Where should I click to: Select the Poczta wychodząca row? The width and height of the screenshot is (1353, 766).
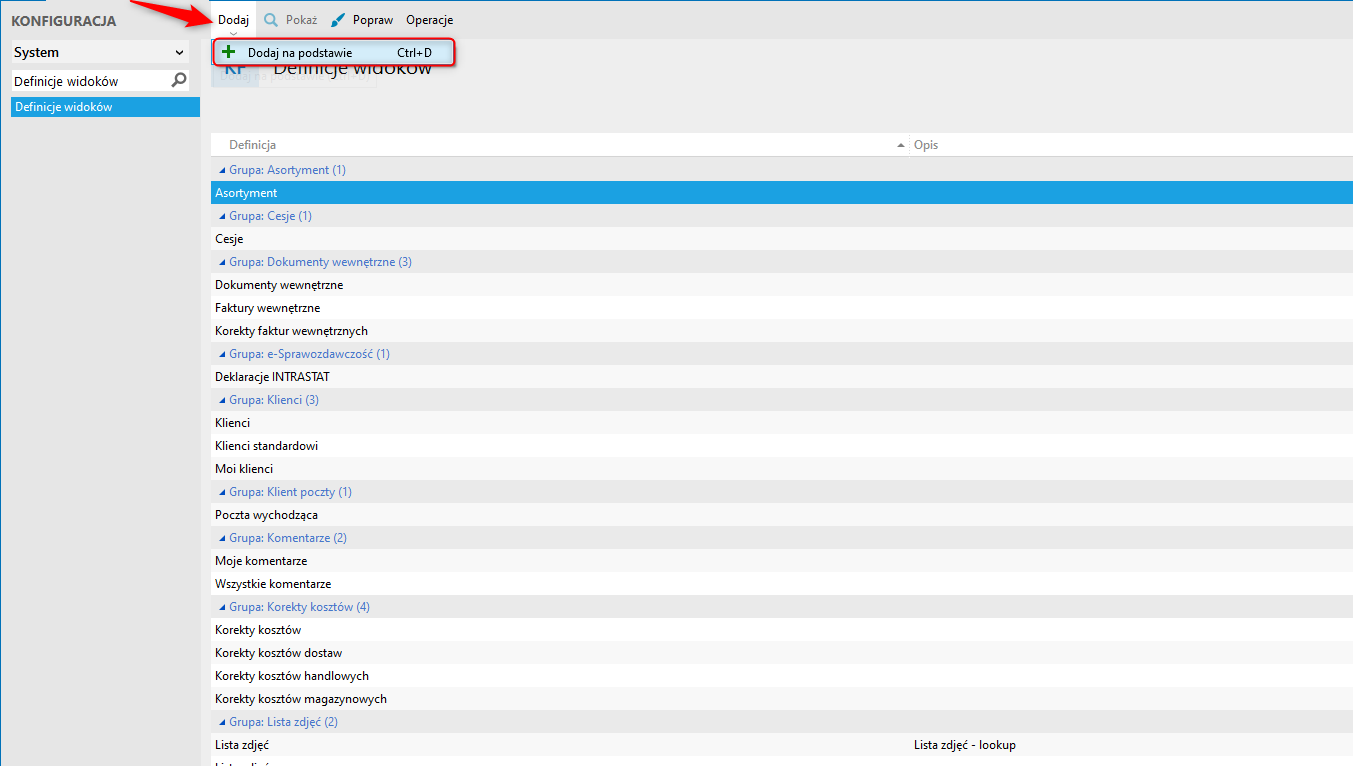(782, 515)
